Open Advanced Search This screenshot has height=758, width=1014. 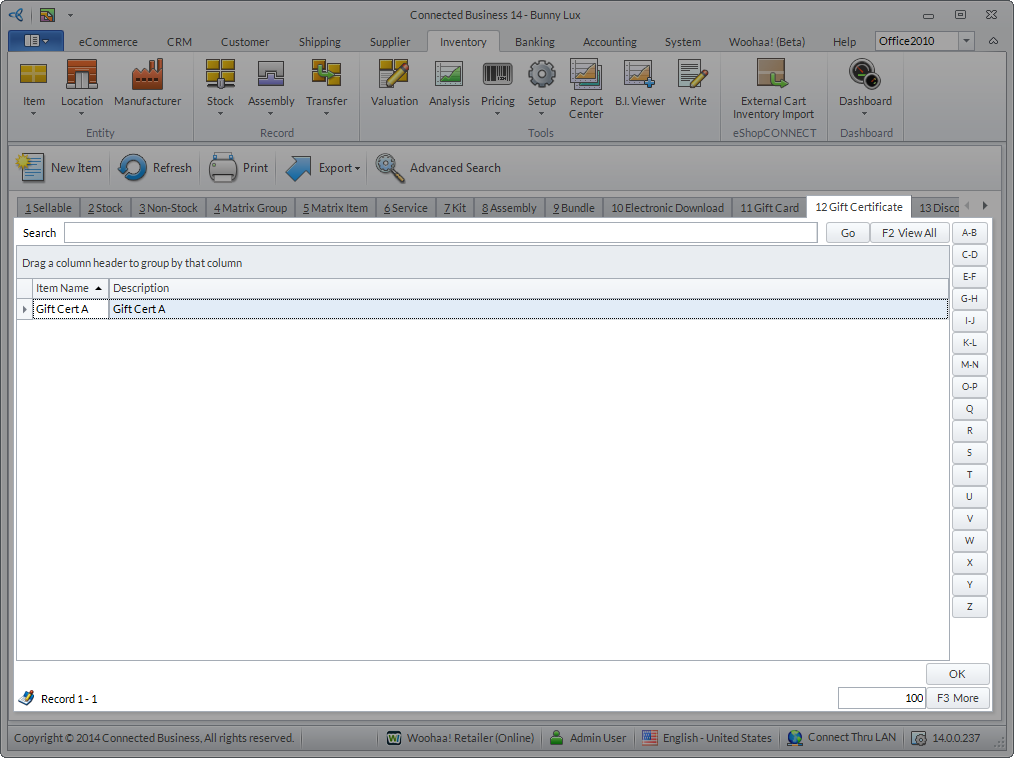point(438,168)
